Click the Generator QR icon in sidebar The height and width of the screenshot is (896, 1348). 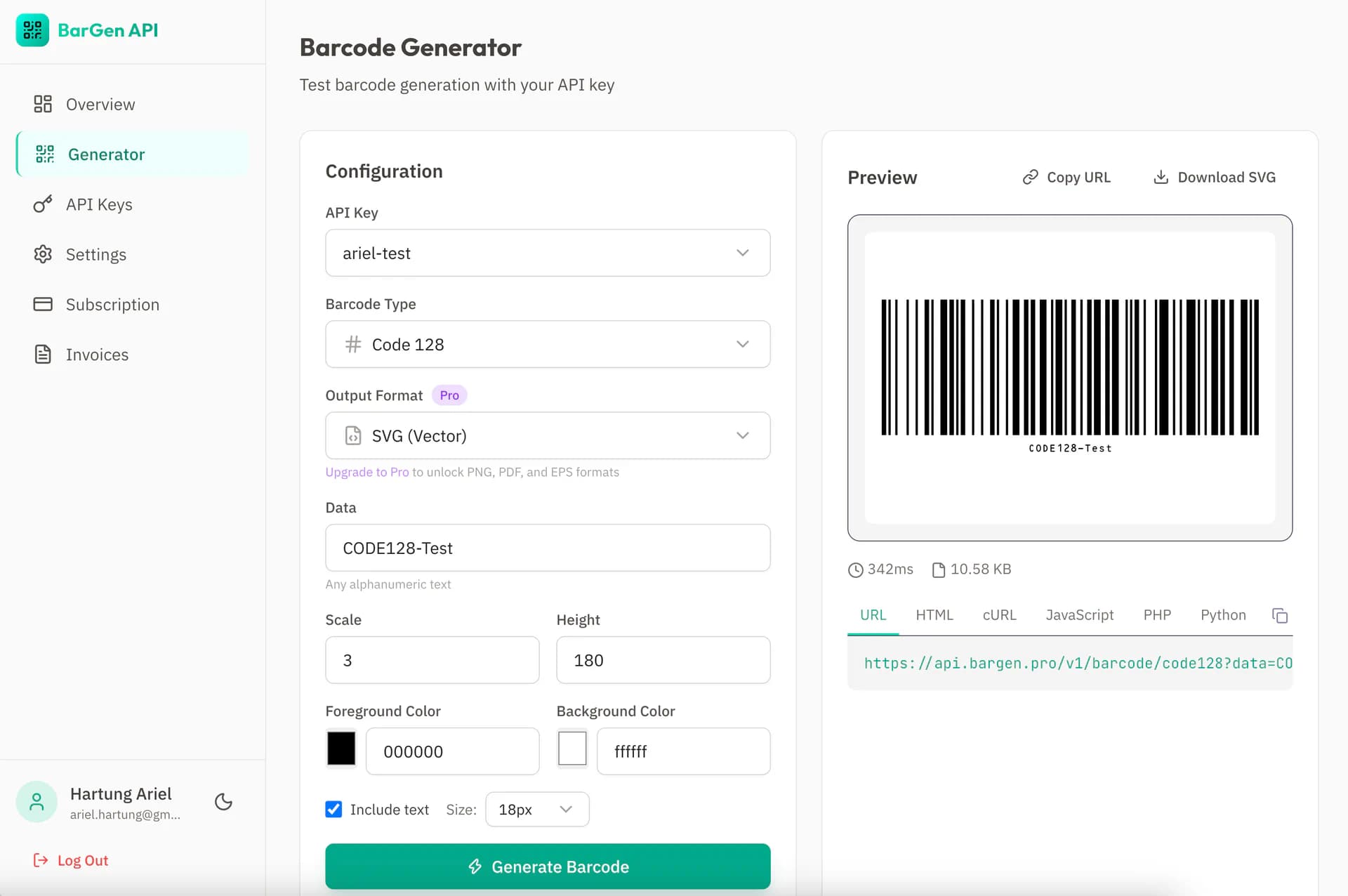[45, 154]
